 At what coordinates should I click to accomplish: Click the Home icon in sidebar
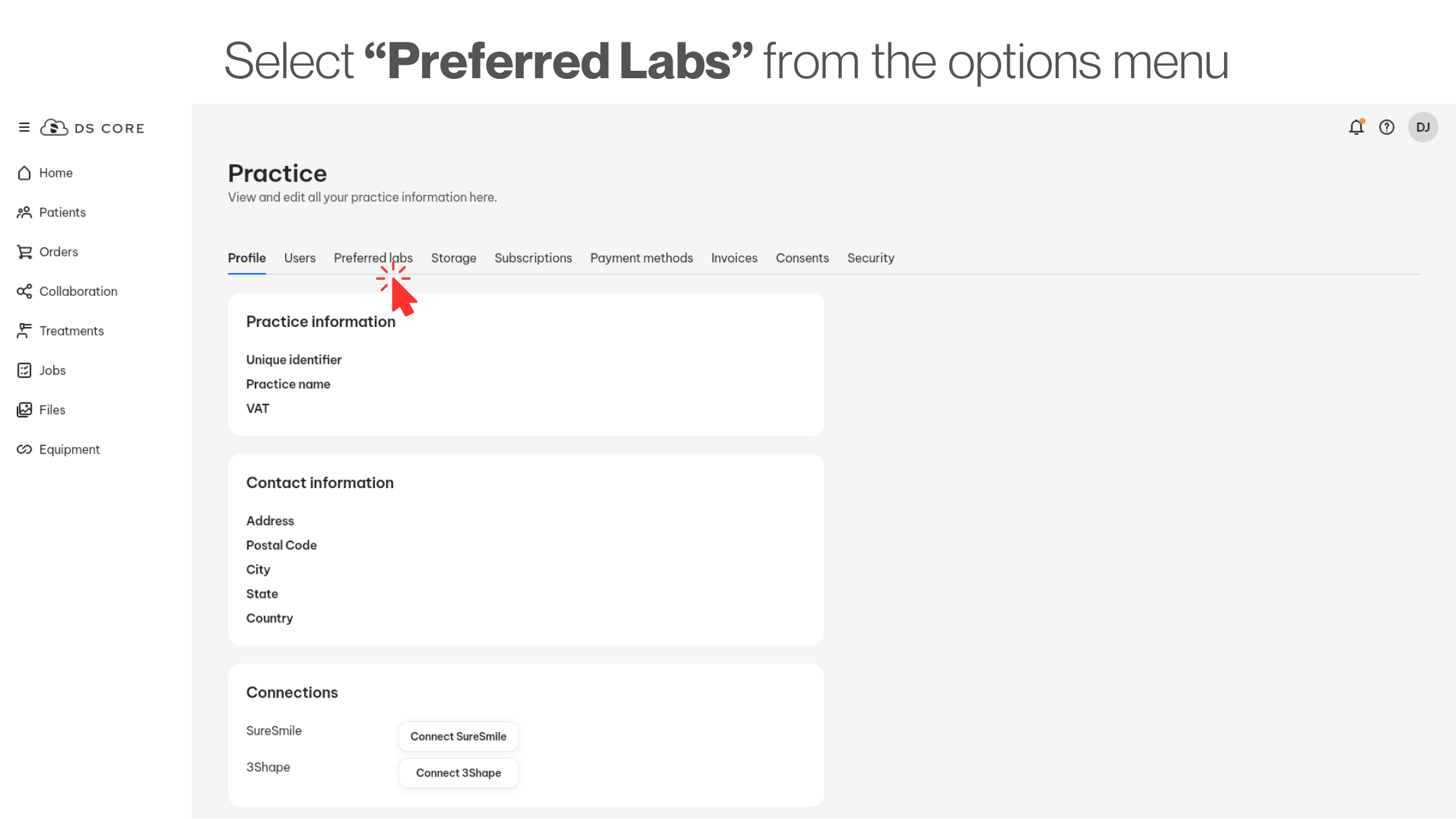(24, 173)
